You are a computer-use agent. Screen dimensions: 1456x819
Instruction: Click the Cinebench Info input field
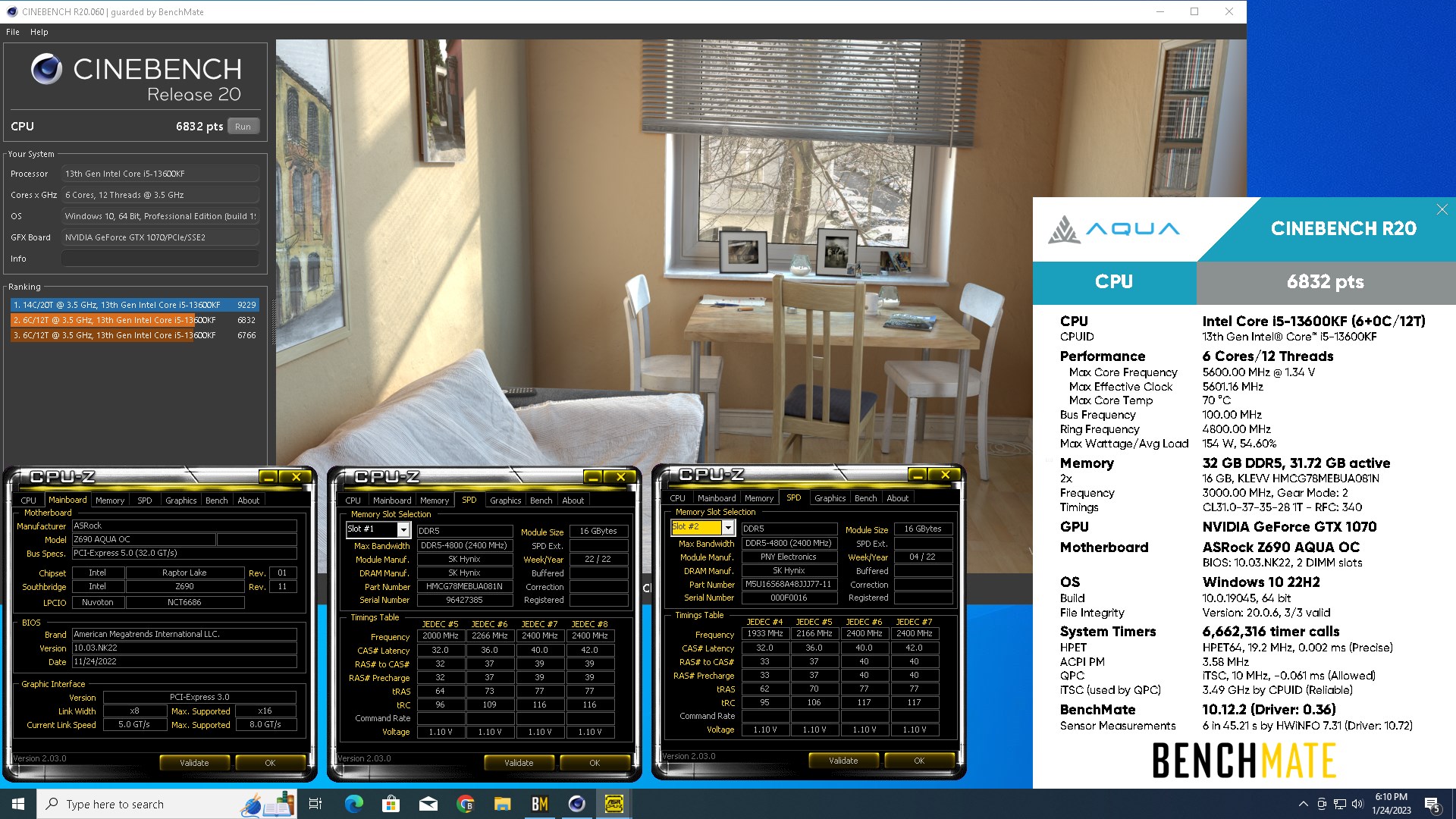160,259
